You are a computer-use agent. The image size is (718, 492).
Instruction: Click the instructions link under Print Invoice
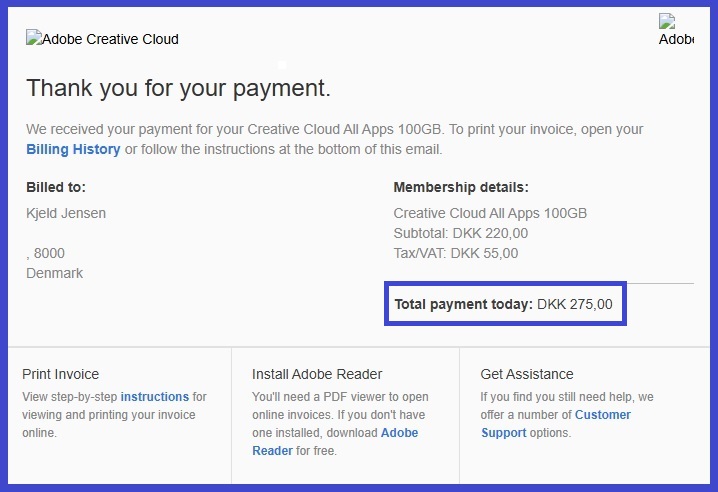coord(154,397)
